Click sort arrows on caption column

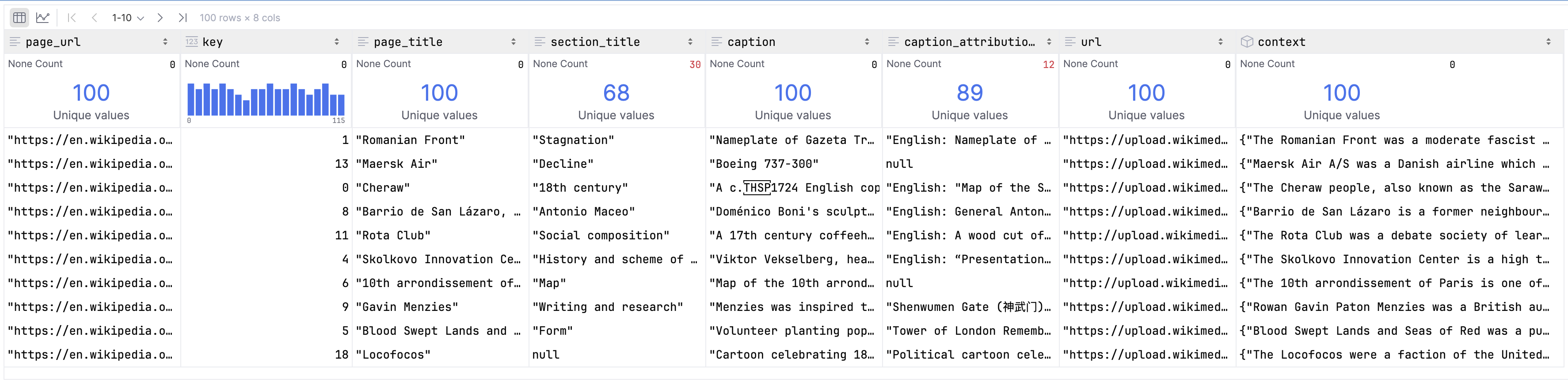[x=867, y=42]
